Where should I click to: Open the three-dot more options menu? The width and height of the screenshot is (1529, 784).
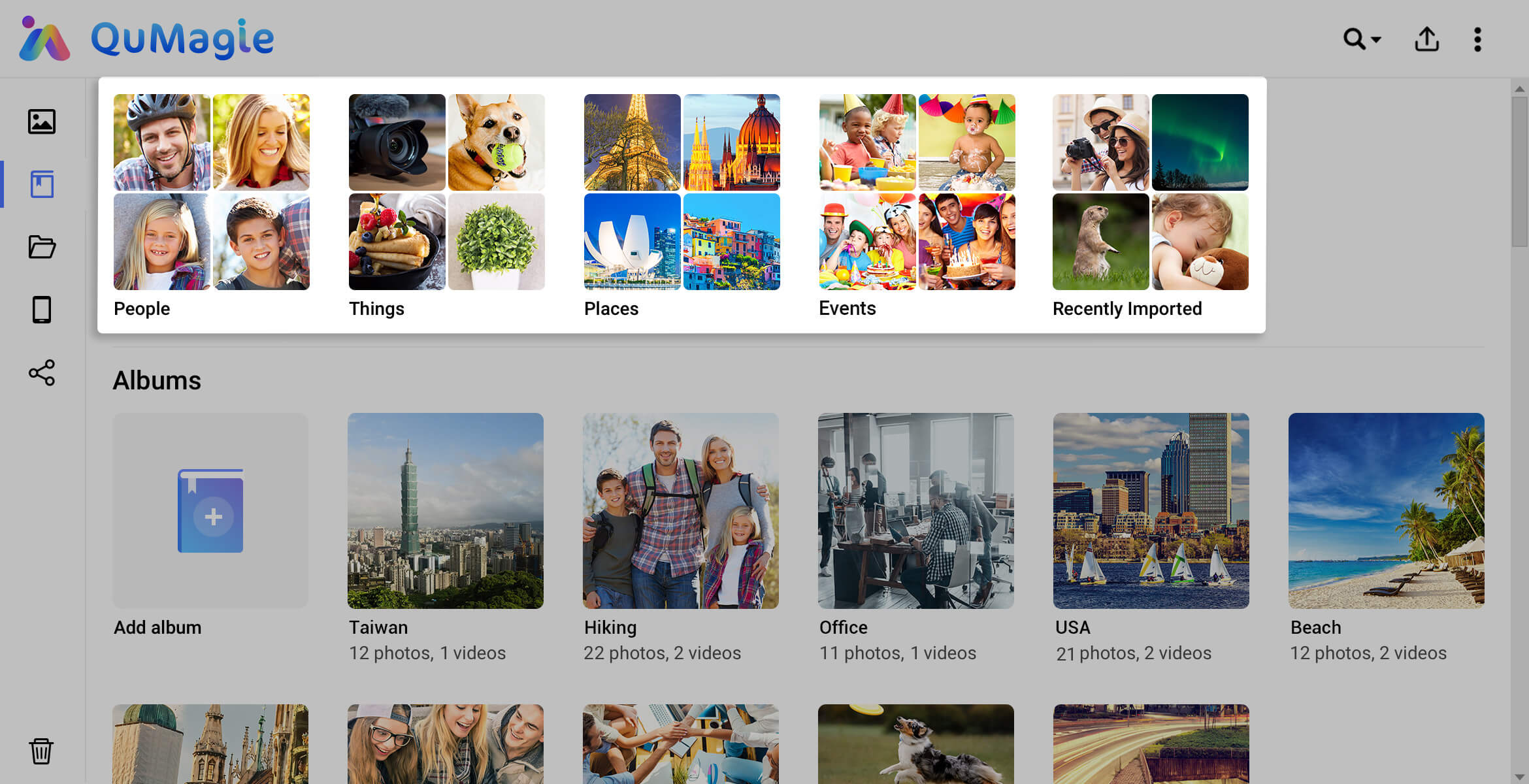[1477, 39]
